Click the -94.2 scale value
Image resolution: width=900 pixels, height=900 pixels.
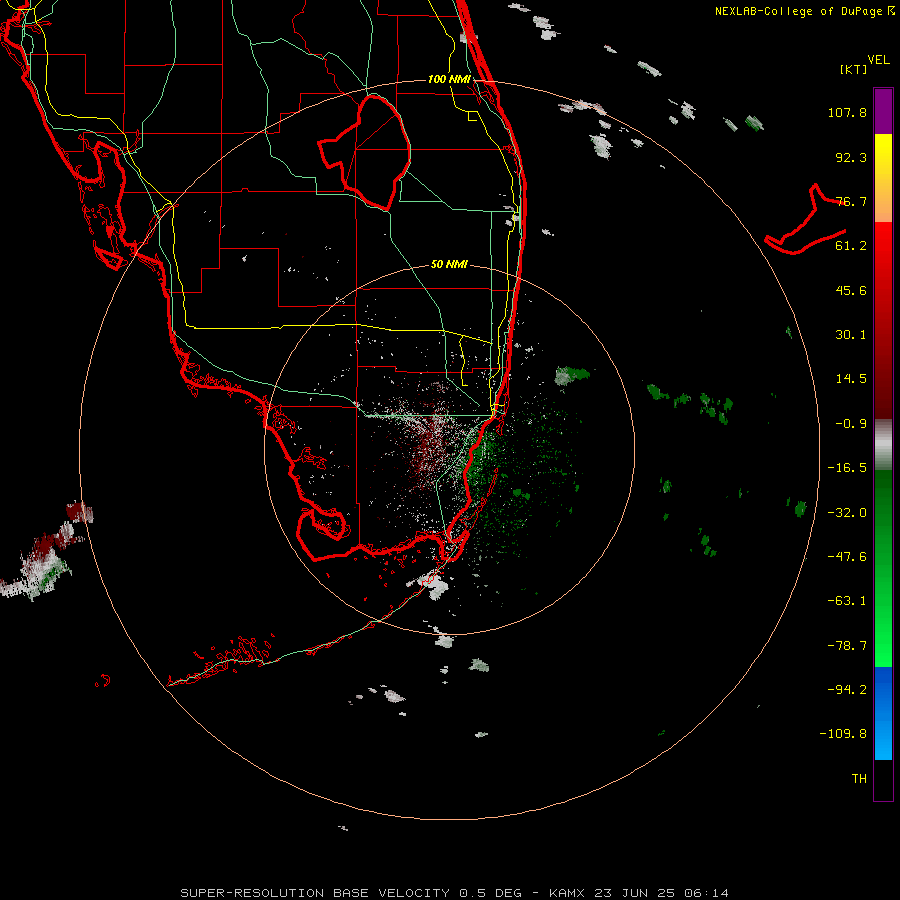pyautogui.click(x=847, y=690)
